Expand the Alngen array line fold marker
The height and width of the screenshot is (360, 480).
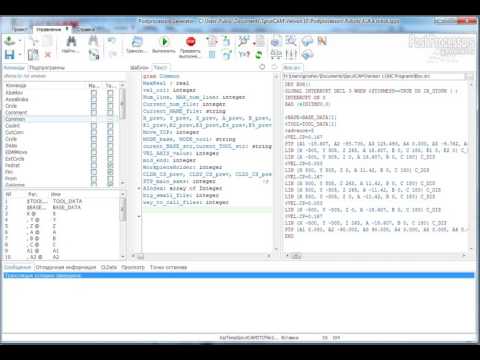139,188
